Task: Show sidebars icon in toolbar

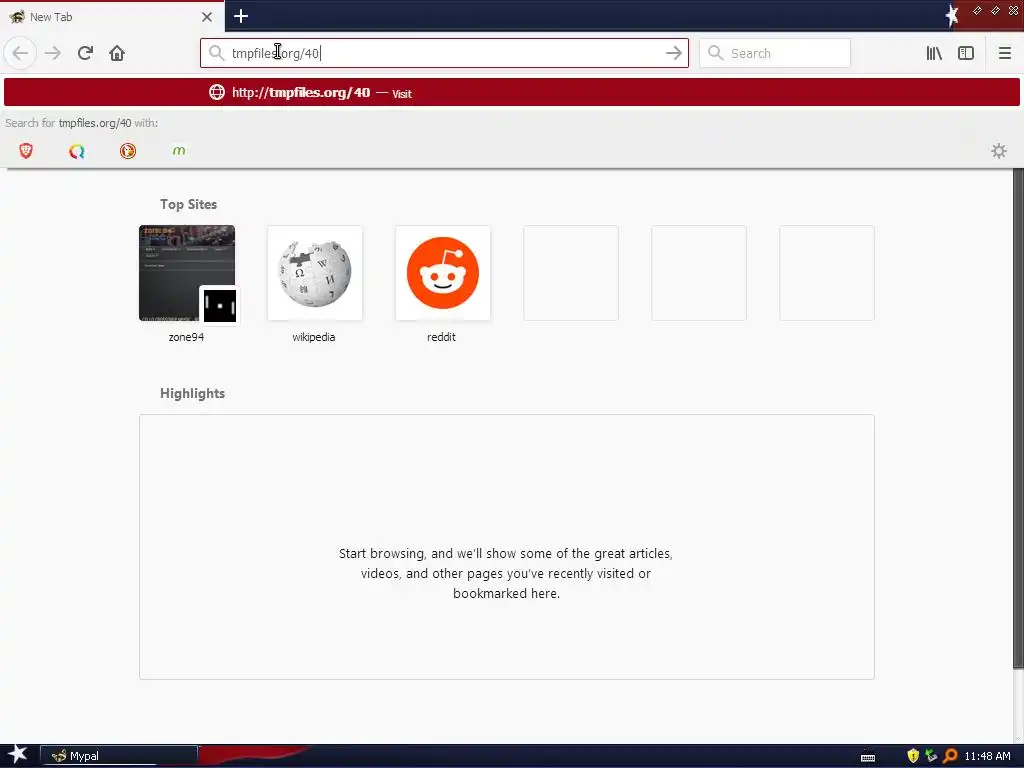Action: point(966,53)
